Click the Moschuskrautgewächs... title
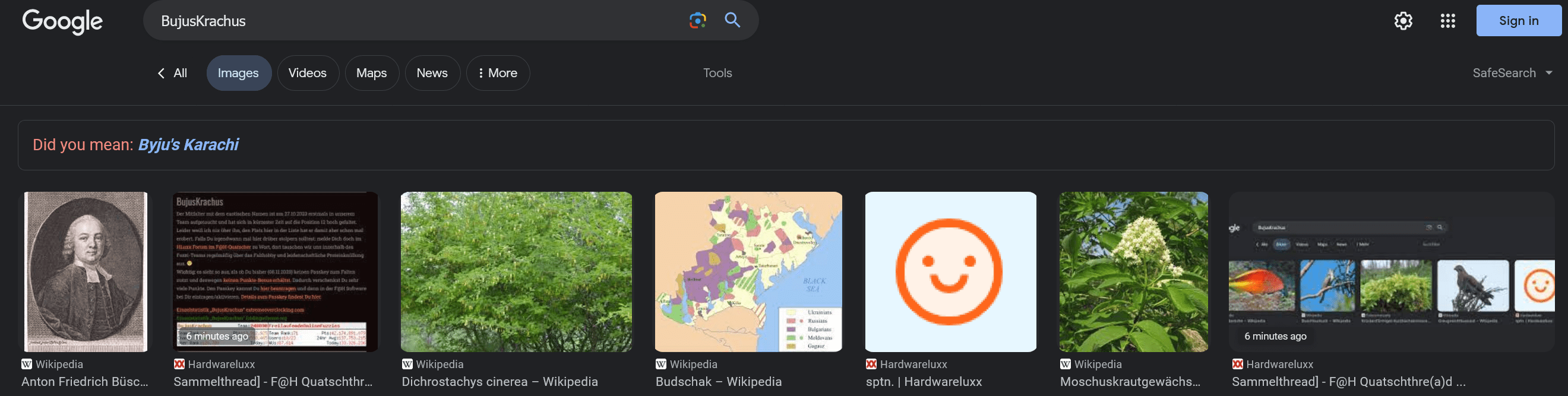This screenshot has height=396, width=1568. pyautogui.click(x=1130, y=382)
